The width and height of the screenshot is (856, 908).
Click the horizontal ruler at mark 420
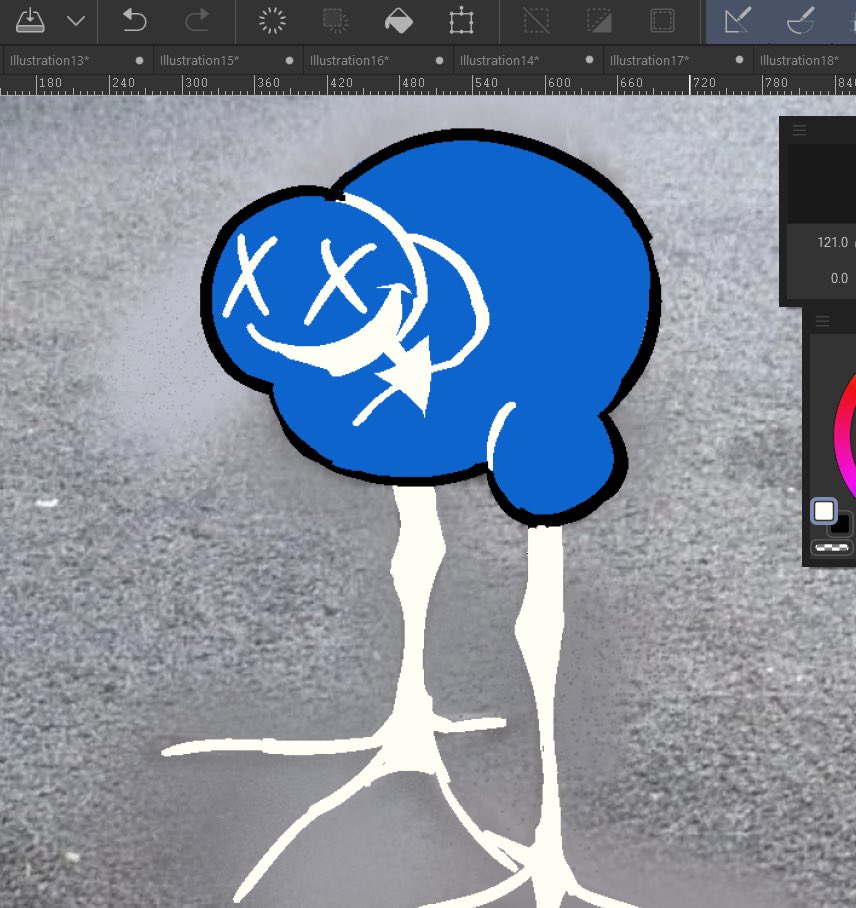(x=341, y=83)
